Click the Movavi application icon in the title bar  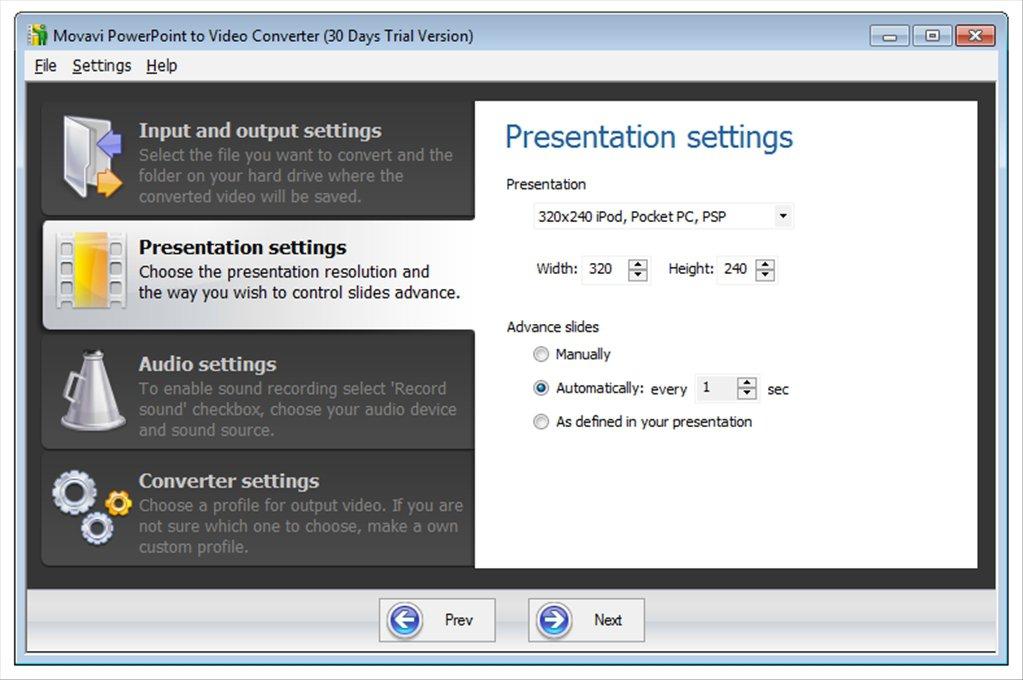[x=38, y=34]
